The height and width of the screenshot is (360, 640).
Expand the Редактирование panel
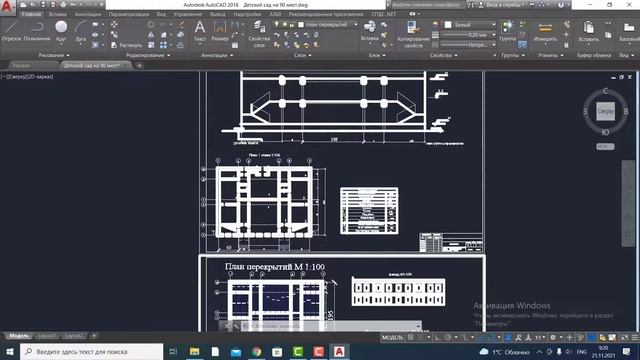click(148, 55)
